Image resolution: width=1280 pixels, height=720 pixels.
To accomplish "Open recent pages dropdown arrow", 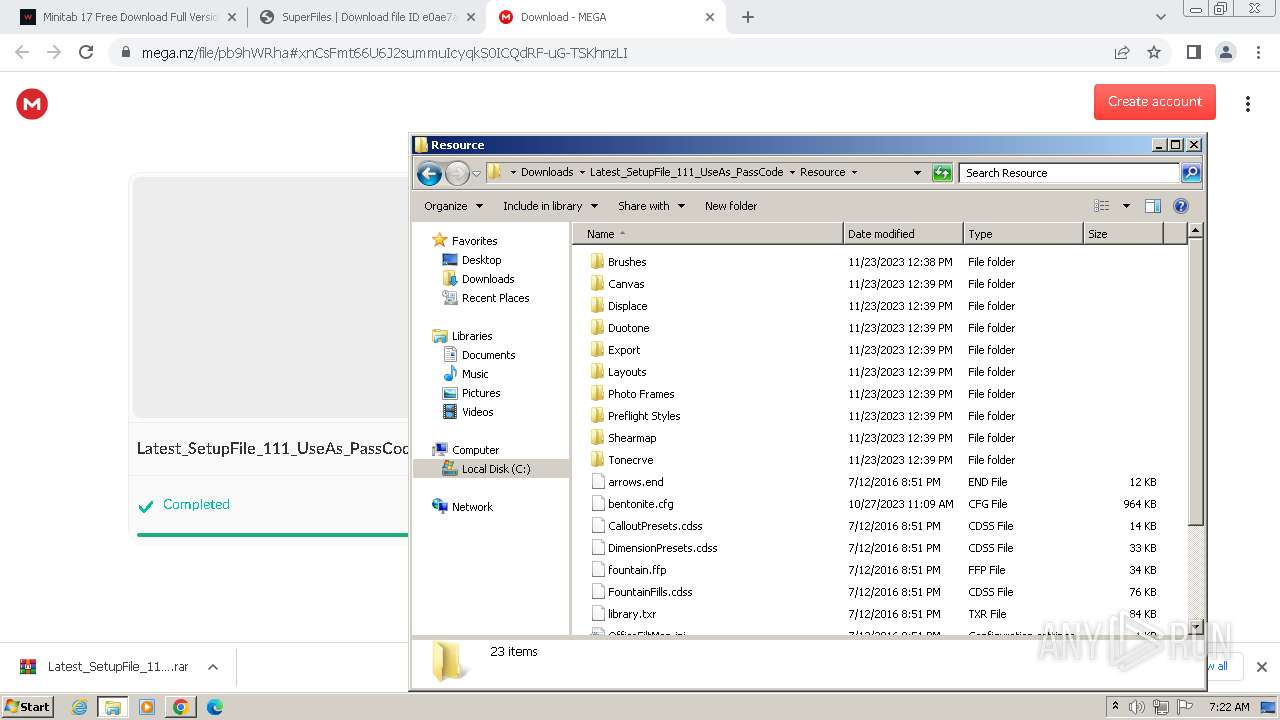I will (477, 173).
